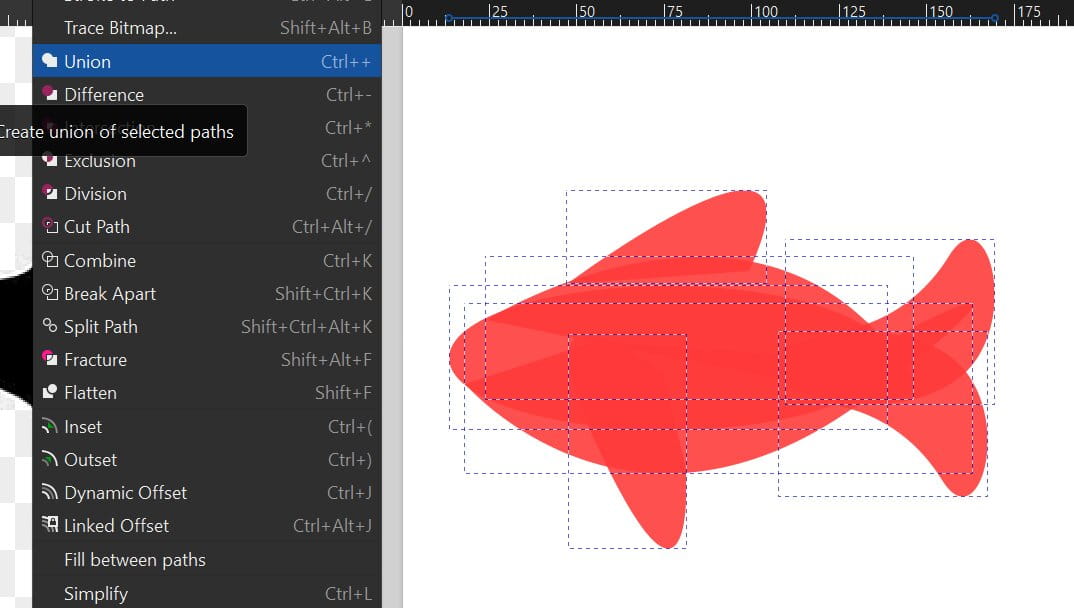This screenshot has width=1074, height=608.
Task: Click the Inset icon
Action: [x=49, y=426]
